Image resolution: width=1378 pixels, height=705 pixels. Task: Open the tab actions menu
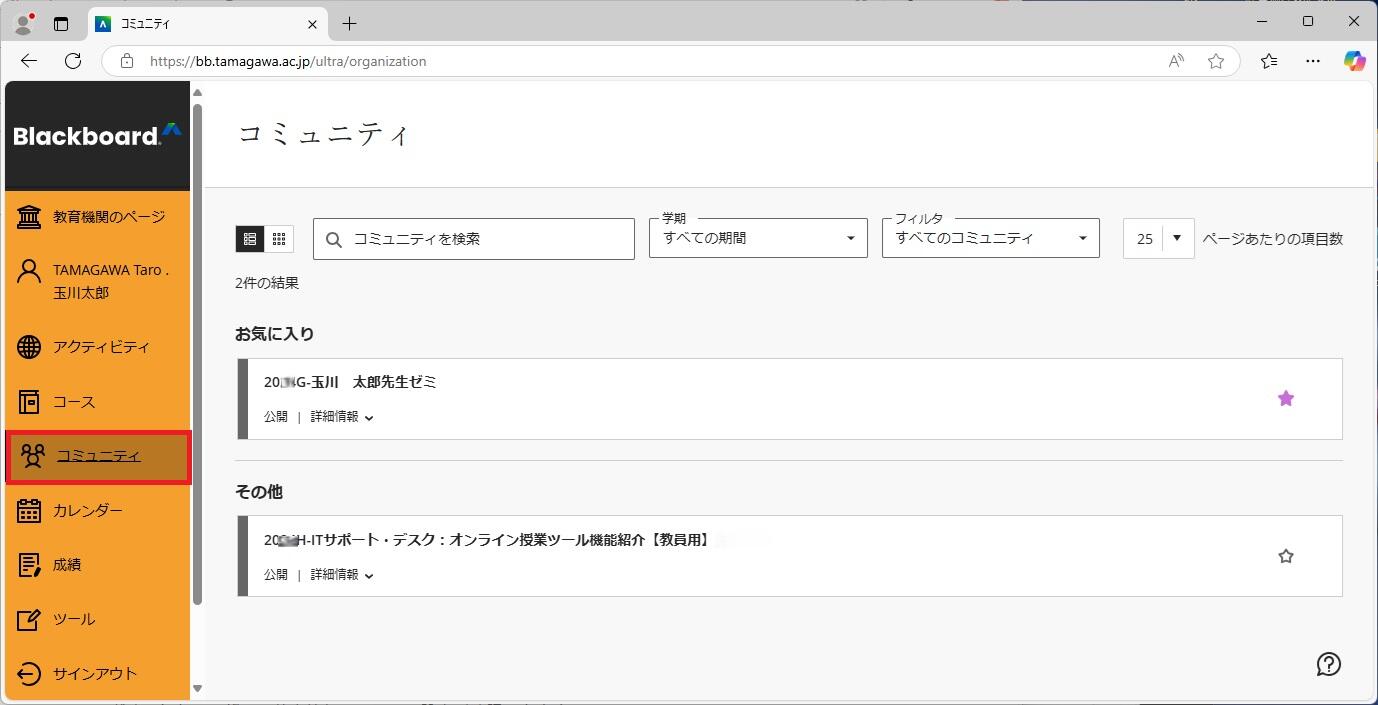tap(61, 24)
